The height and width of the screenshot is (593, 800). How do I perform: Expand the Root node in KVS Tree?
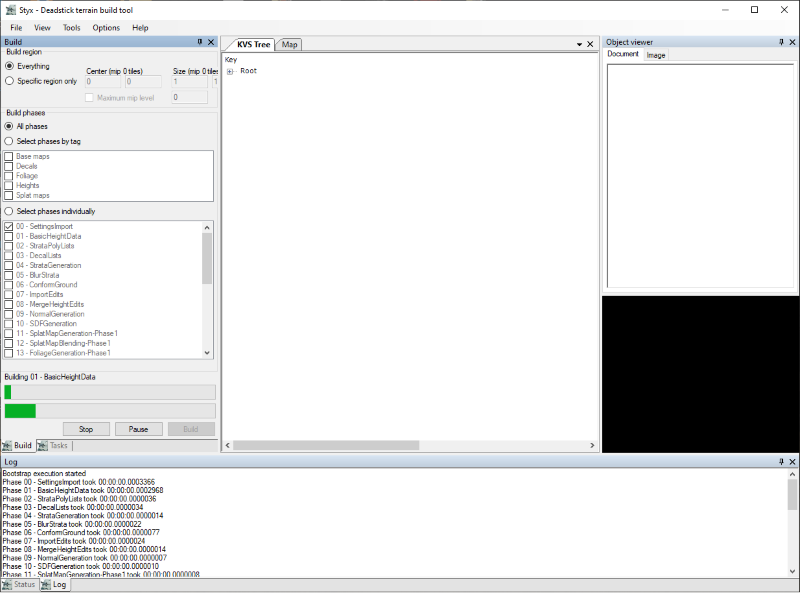click(230, 71)
